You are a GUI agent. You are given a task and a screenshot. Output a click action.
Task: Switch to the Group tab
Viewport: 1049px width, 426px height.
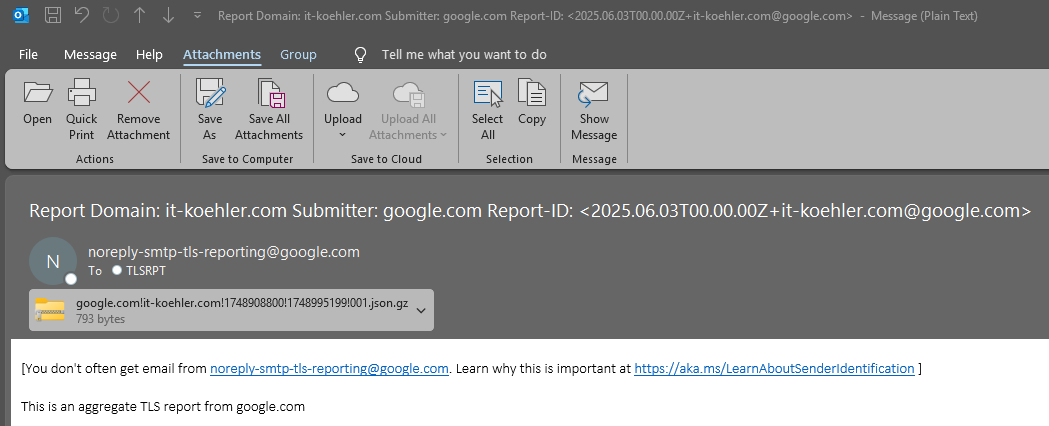[298, 55]
